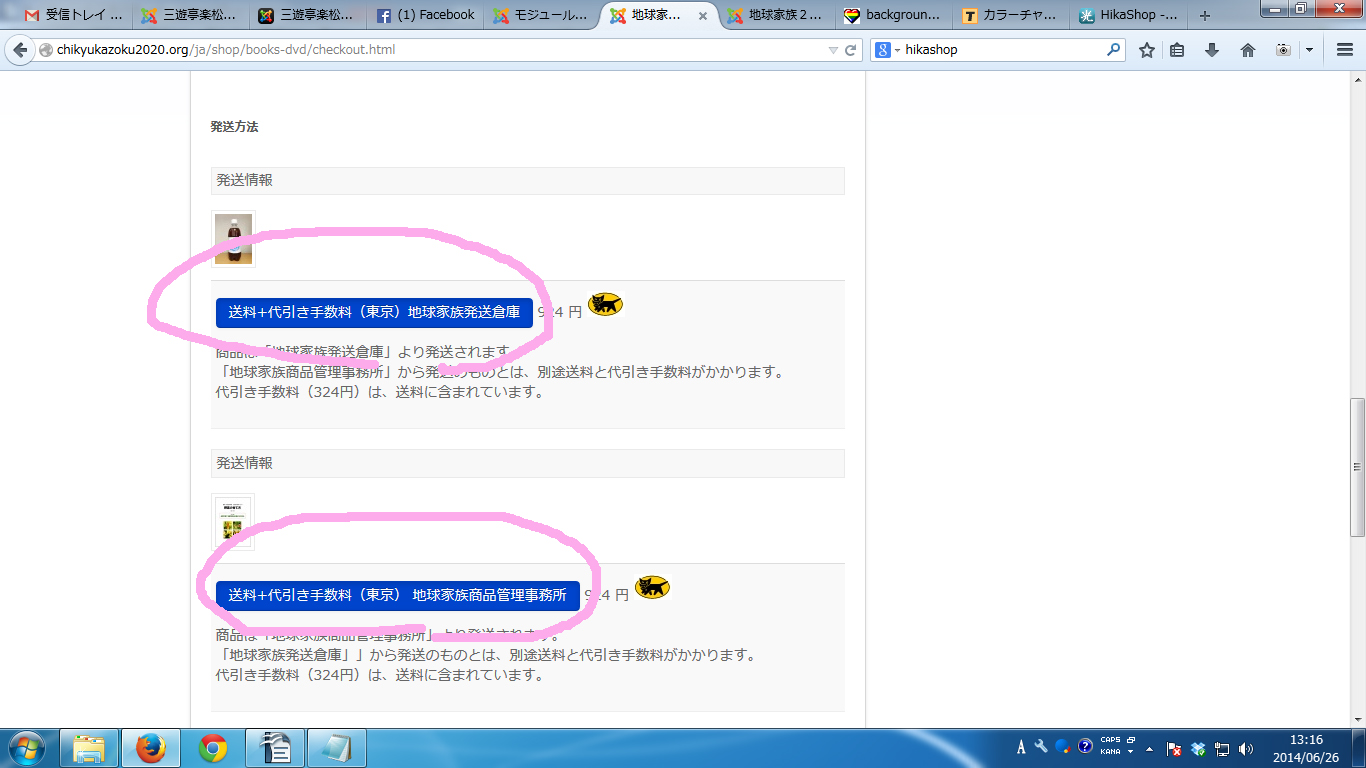Click the first Yamato black cat logo
The width and height of the screenshot is (1366, 768).
pyautogui.click(x=605, y=304)
